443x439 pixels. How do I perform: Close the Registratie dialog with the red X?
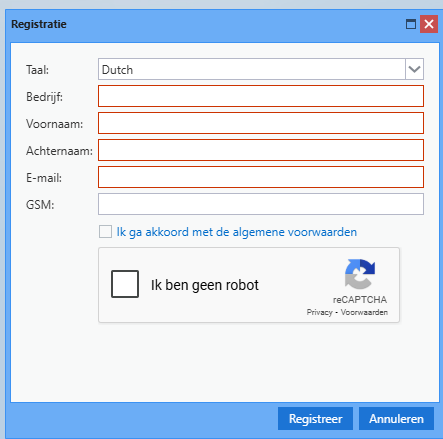(429, 24)
